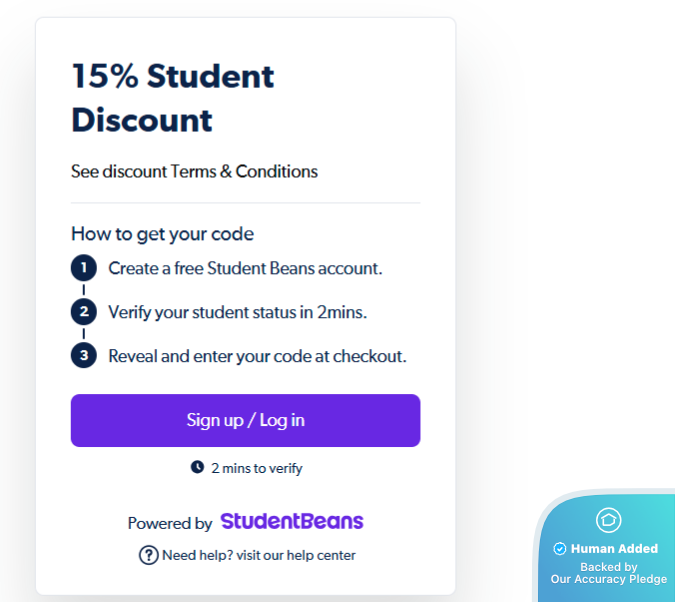Open the discount Terms & Conditions link
675x602 pixels.
tap(194, 171)
